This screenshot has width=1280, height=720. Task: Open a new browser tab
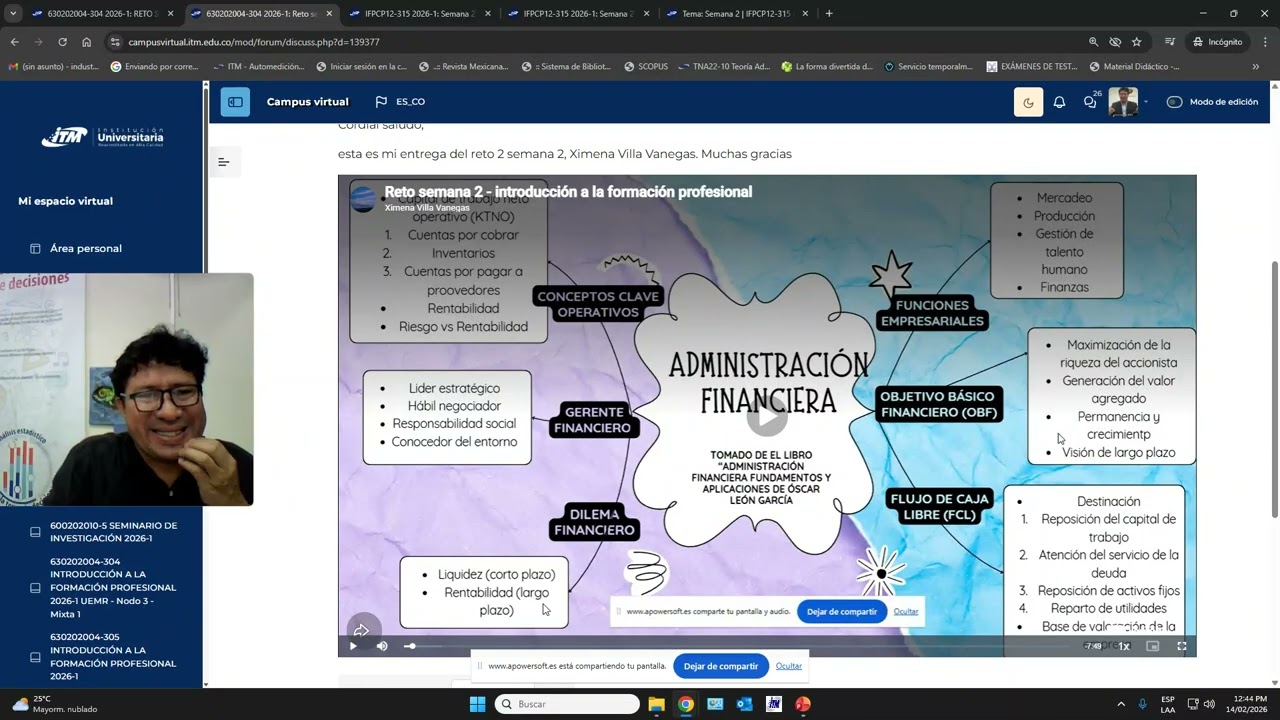pos(829,14)
